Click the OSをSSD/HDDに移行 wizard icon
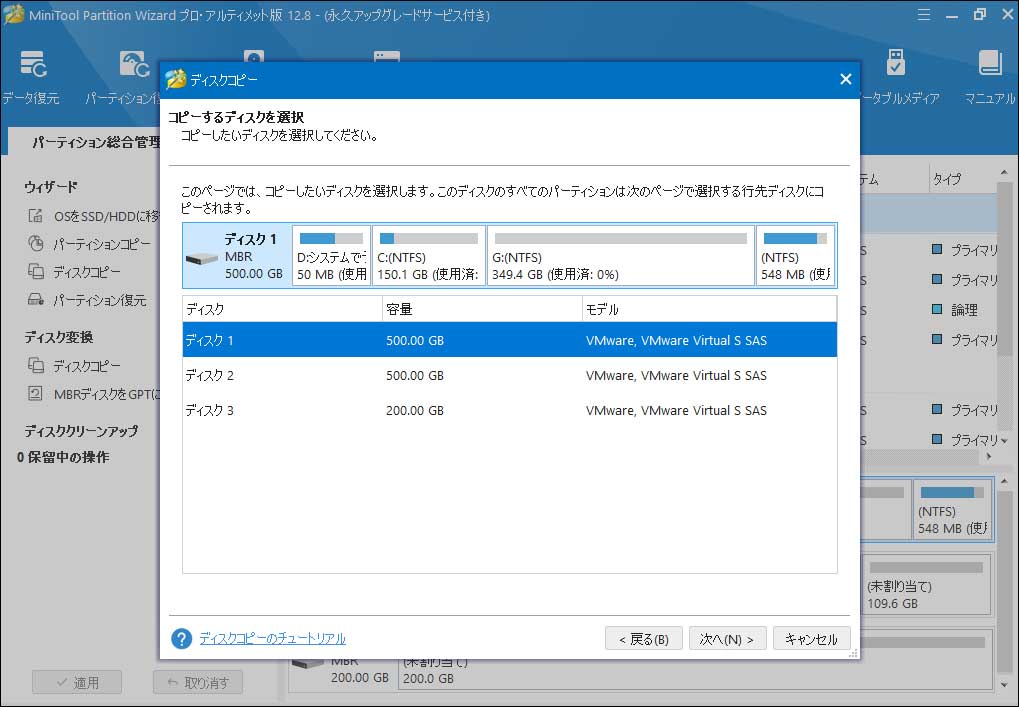This screenshot has width=1019, height=707. tap(35, 216)
